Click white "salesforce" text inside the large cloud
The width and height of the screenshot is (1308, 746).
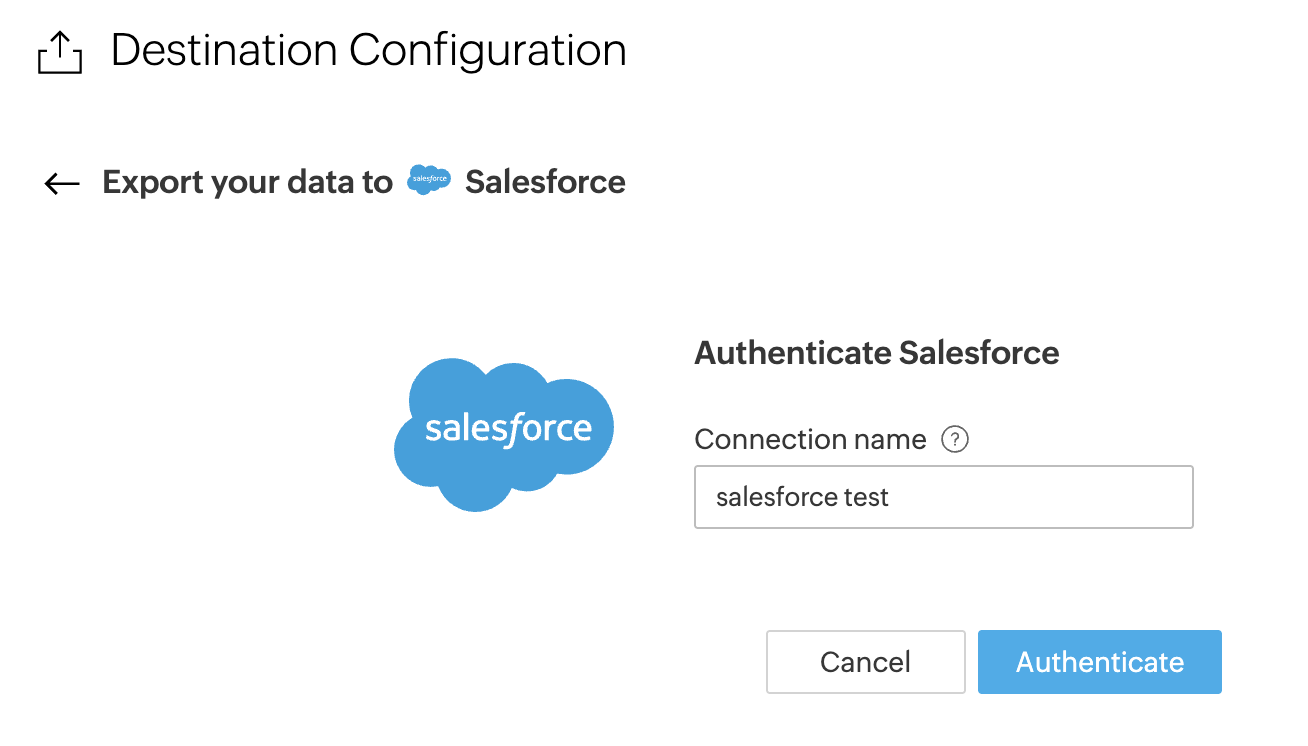click(508, 429)
